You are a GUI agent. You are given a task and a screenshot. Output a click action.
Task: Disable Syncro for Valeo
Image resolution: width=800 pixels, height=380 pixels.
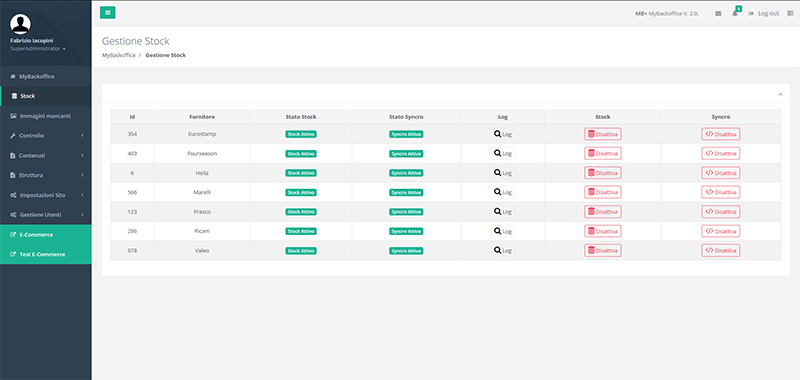[x=720, y=250]
